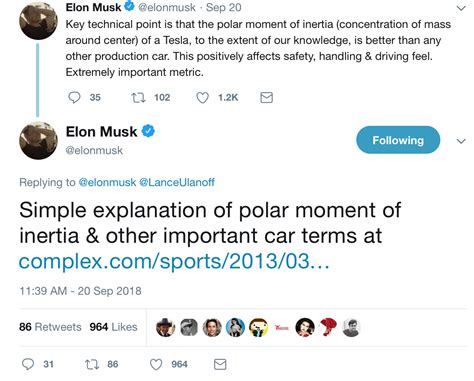
Task: Click the cowboy hat liker avatar
Action: point(165,327)
